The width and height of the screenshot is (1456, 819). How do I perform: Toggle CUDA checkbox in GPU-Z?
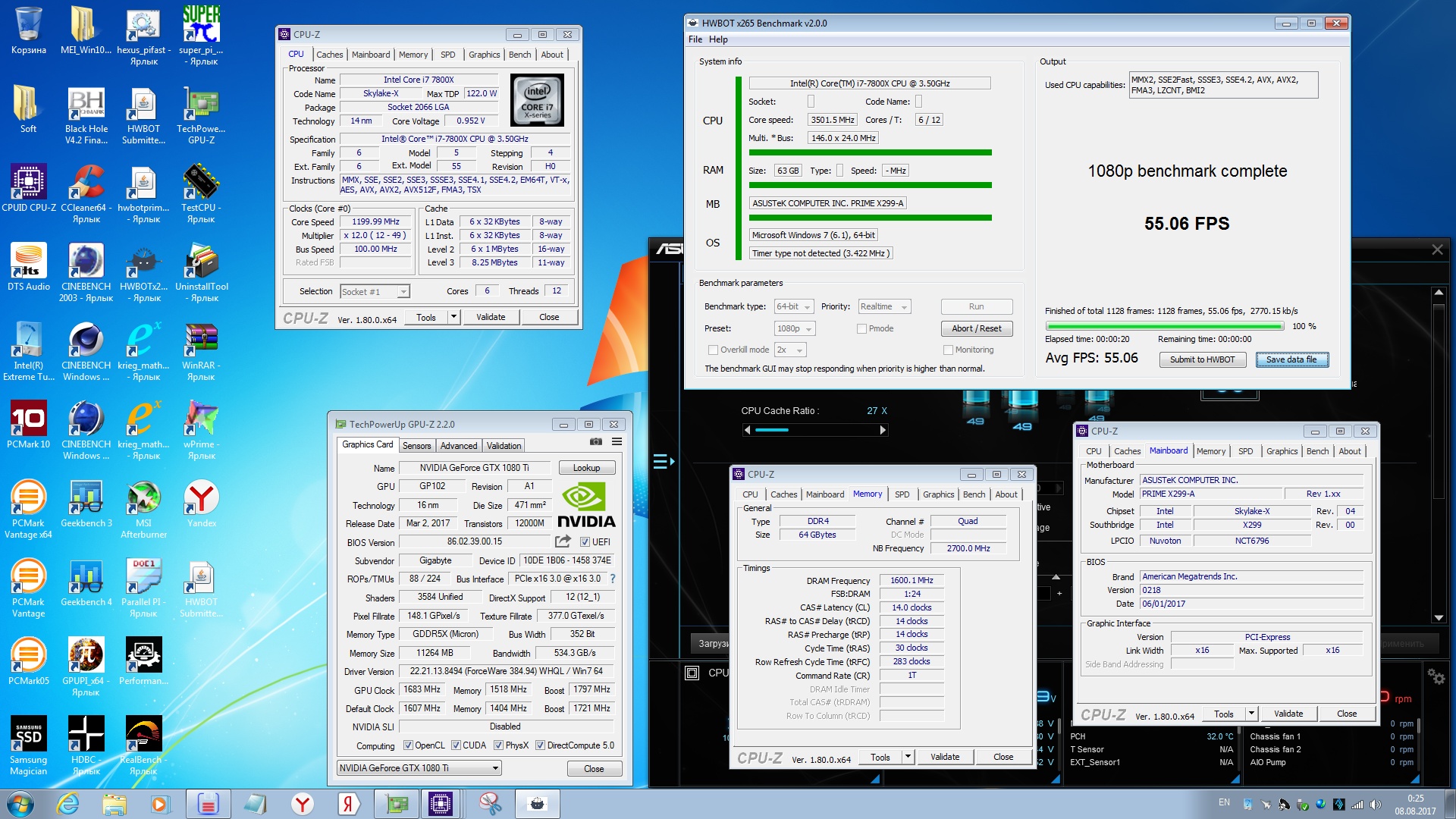(457, 745)
